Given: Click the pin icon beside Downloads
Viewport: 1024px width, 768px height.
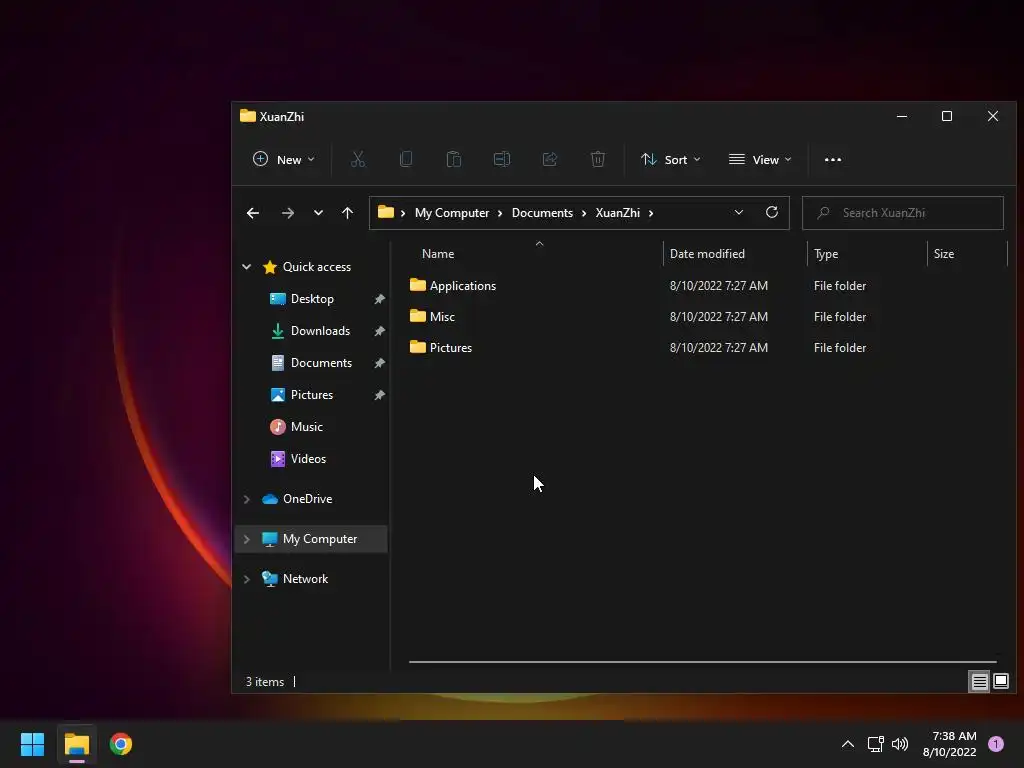Looking at the screenshot, I should tap(379, 331).
